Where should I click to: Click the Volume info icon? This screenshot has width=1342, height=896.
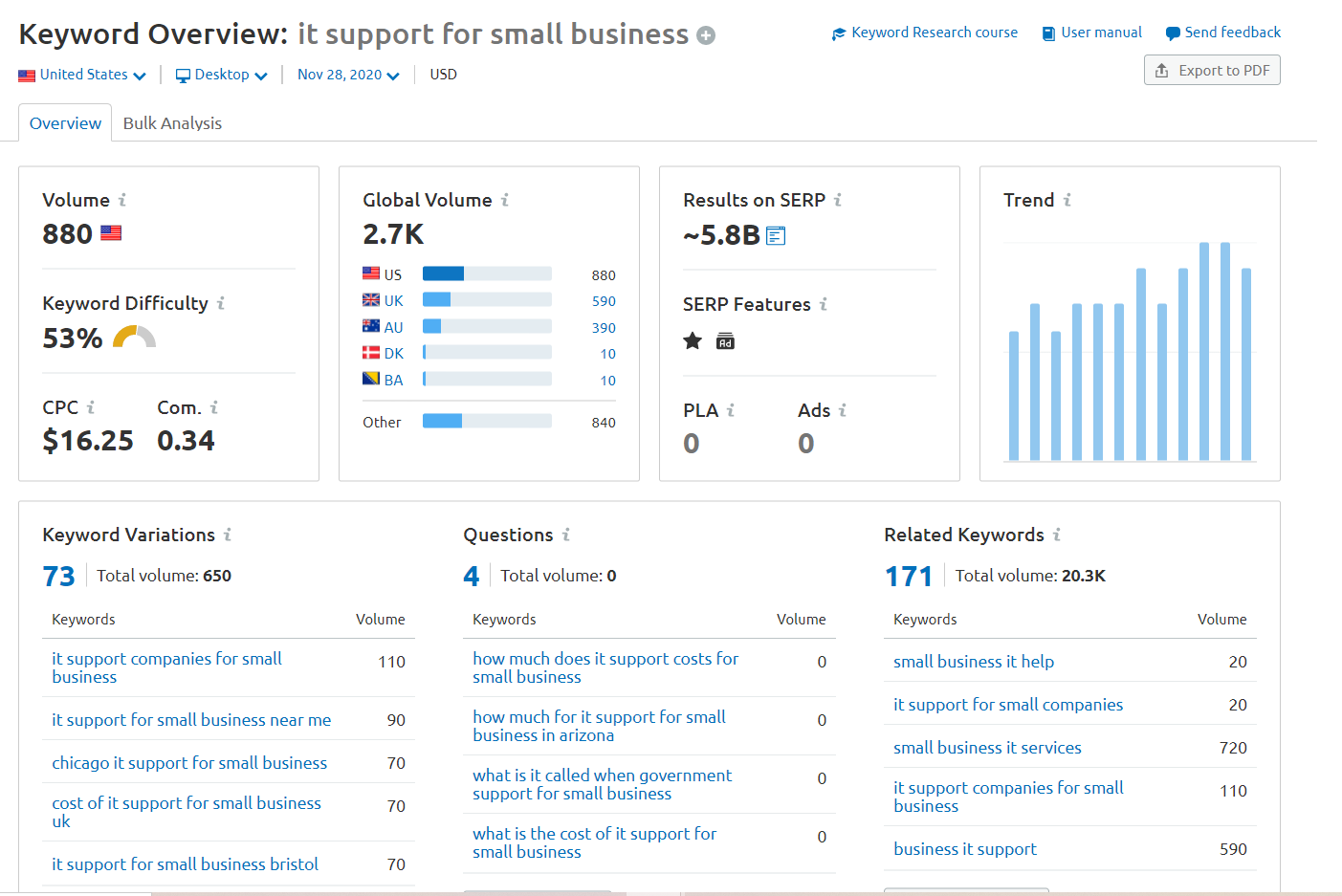coord(121,200)
